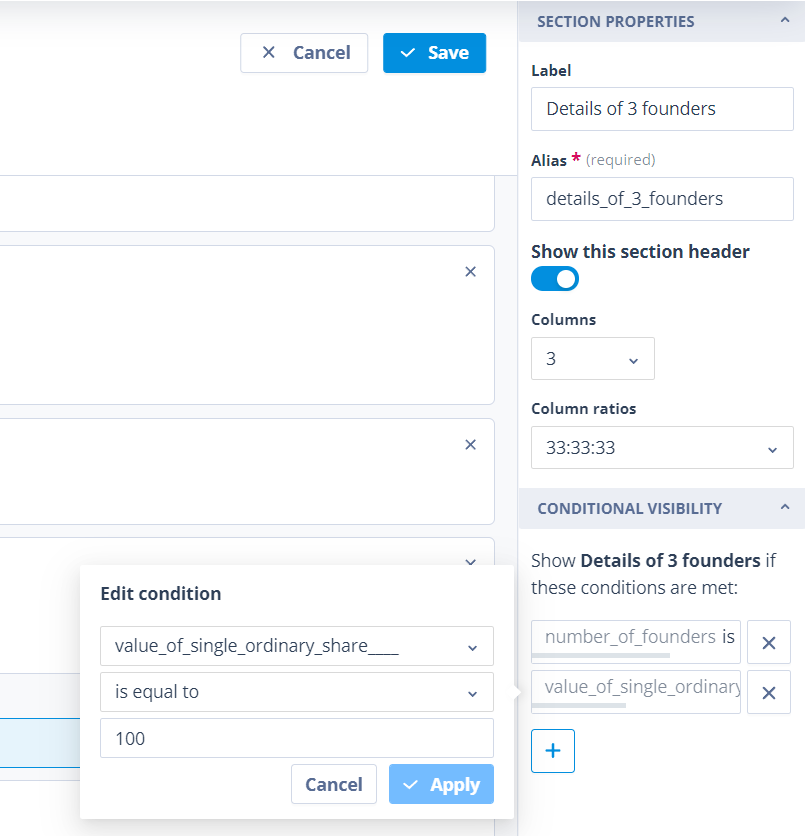Open the Column ratios dropdown 33:33:33
The image size is (805, 836).
point(662,447)
